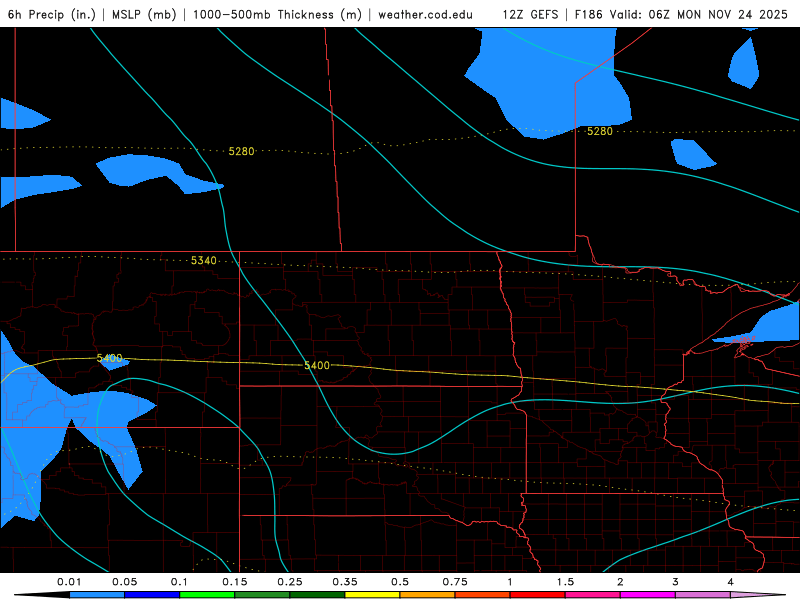Viewport: 800px width, 600px height.
Task: Select the violet color bar segment
Action: click(703, 595)
